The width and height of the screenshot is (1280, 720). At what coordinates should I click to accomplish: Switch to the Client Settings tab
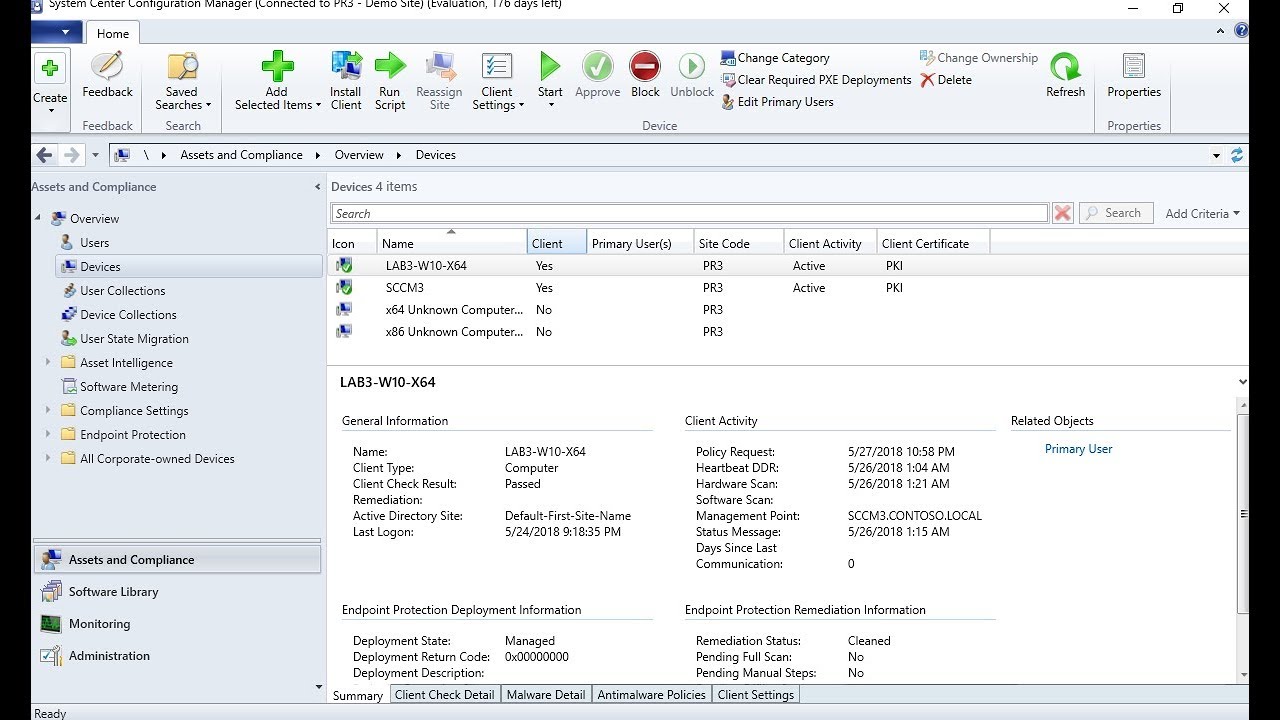point(756,695)
